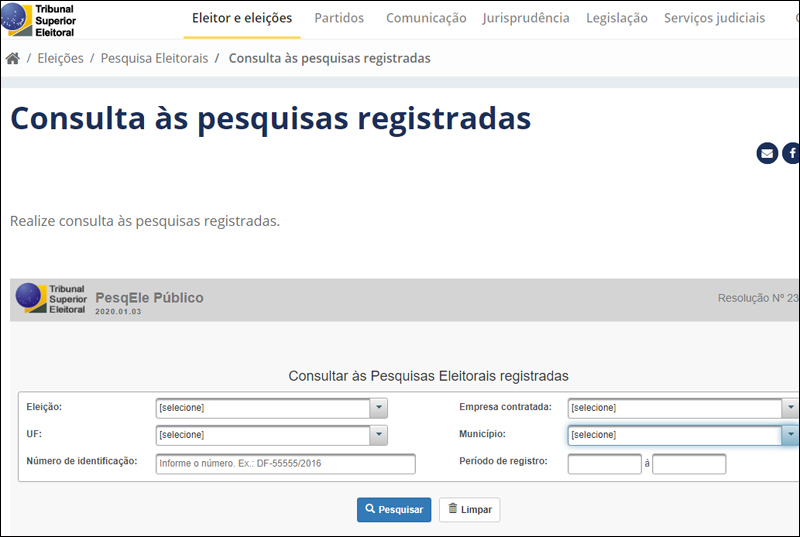Open the Partidos menu
Viewport: 800px width, 537px height.
click(x=339, y=18)
